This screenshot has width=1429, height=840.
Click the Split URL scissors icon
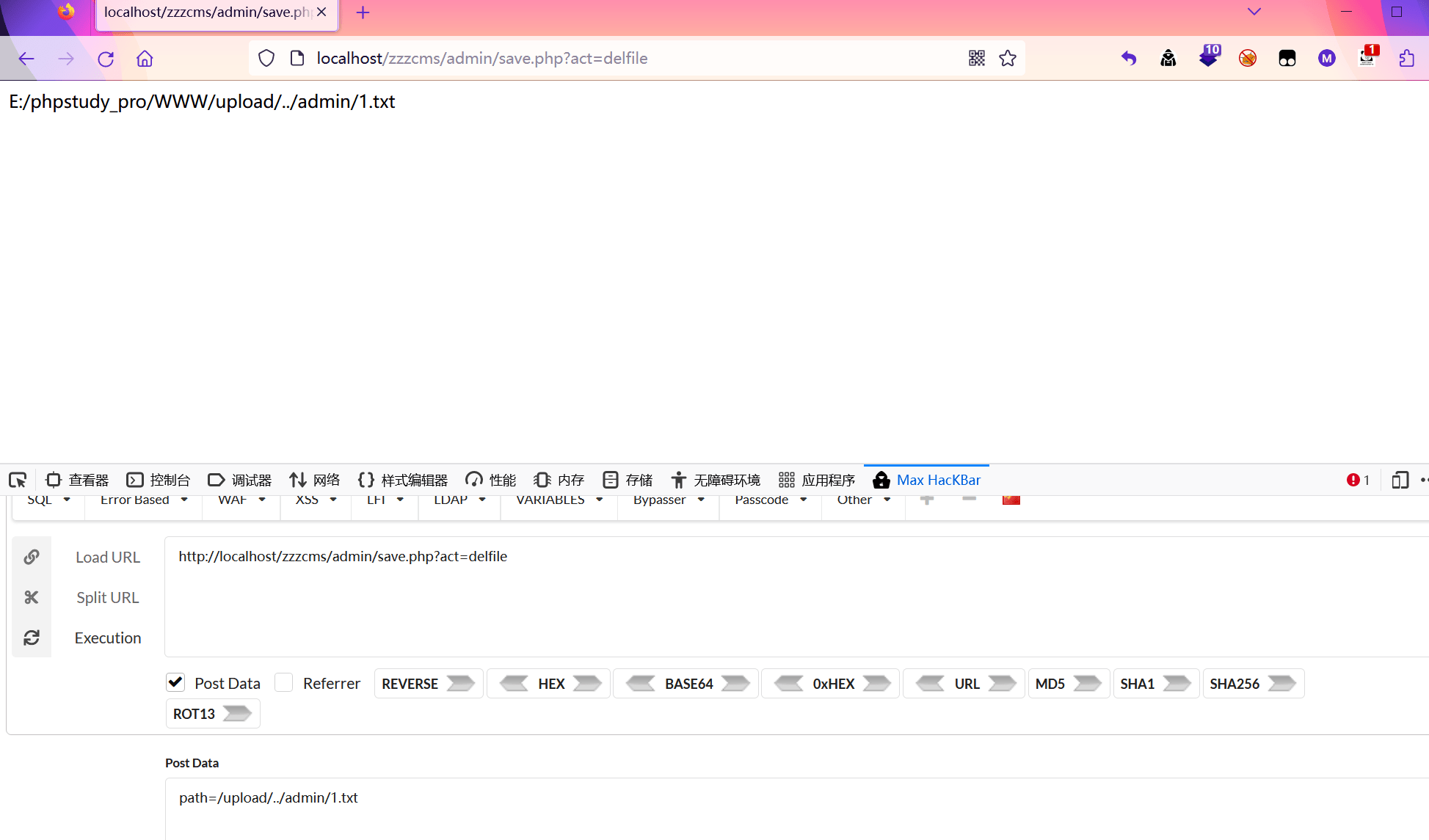(x=32, y=597)
